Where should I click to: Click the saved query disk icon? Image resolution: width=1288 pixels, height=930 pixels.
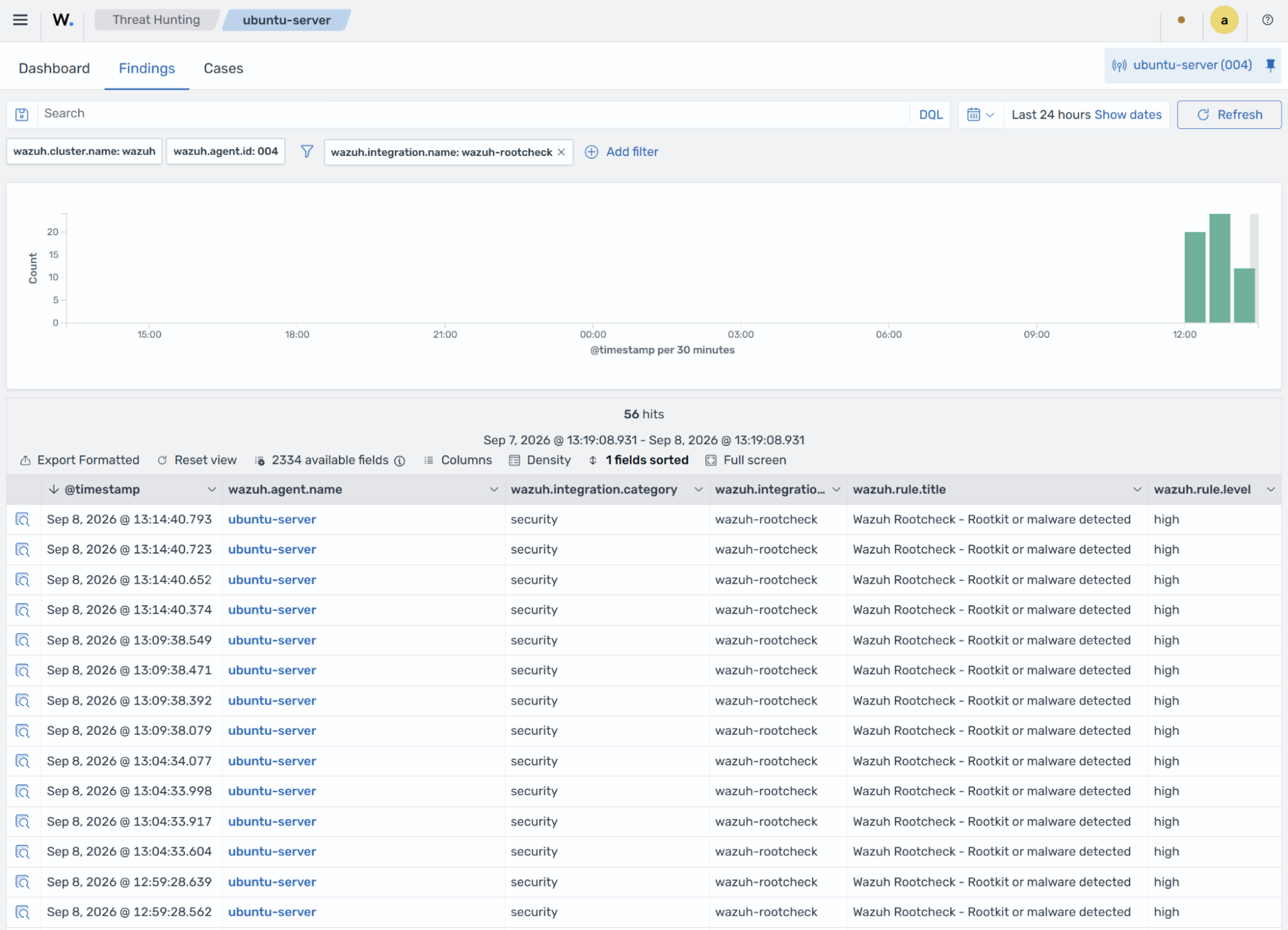click(x=22, y=114)
